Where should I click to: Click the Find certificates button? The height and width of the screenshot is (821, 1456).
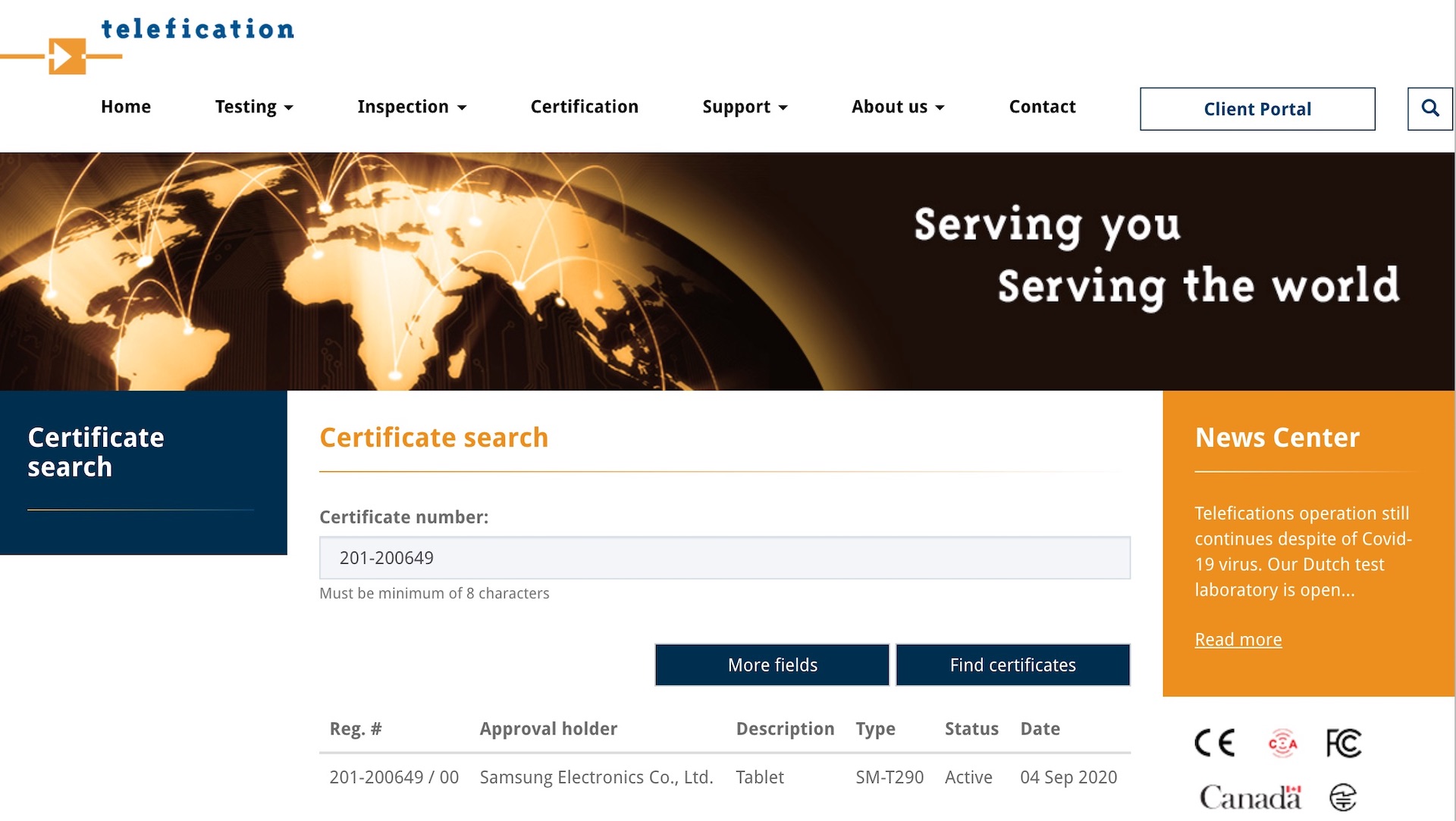[1013, 665]
